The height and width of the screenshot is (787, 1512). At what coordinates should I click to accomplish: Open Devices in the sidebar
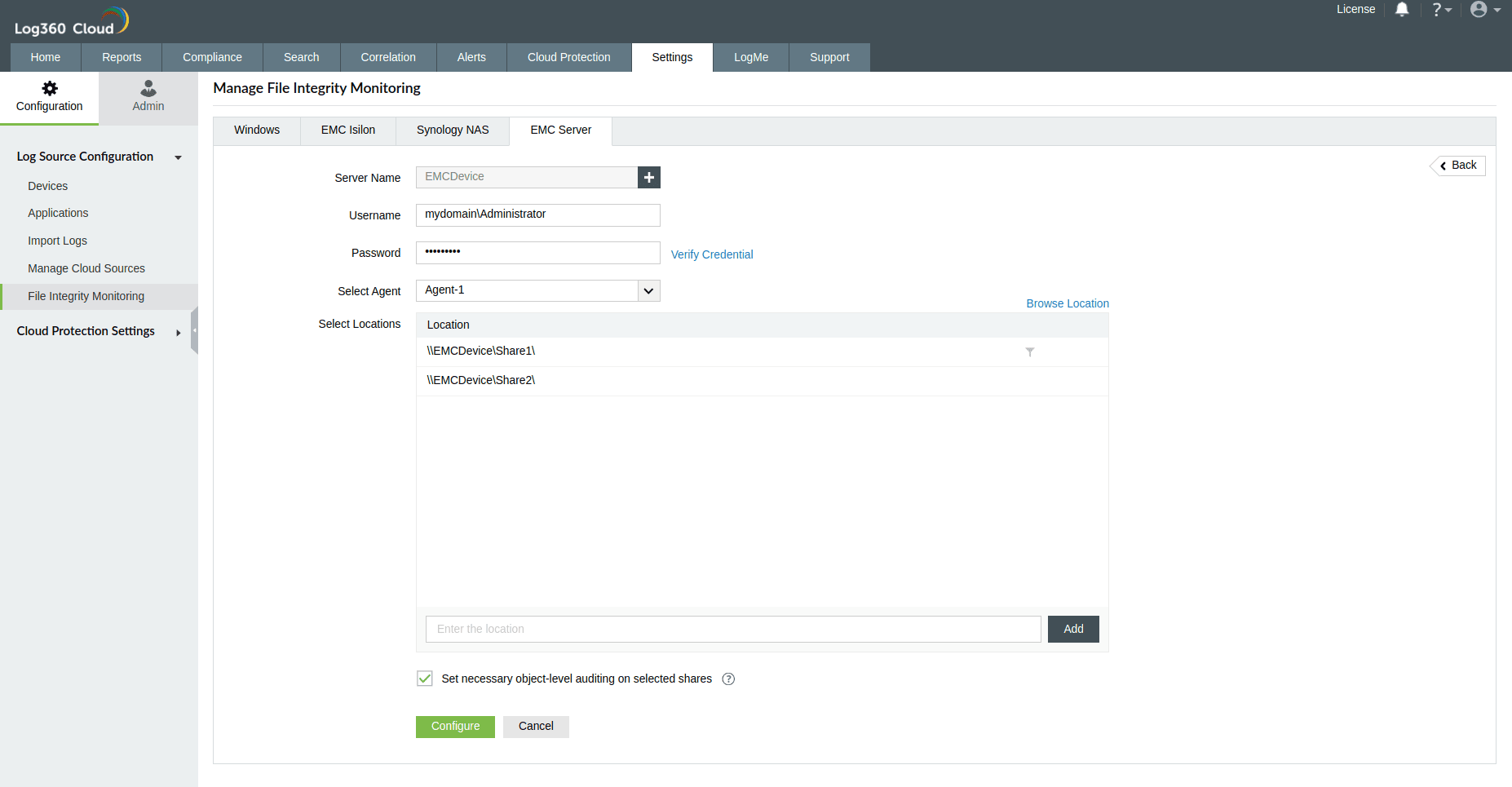48,186
